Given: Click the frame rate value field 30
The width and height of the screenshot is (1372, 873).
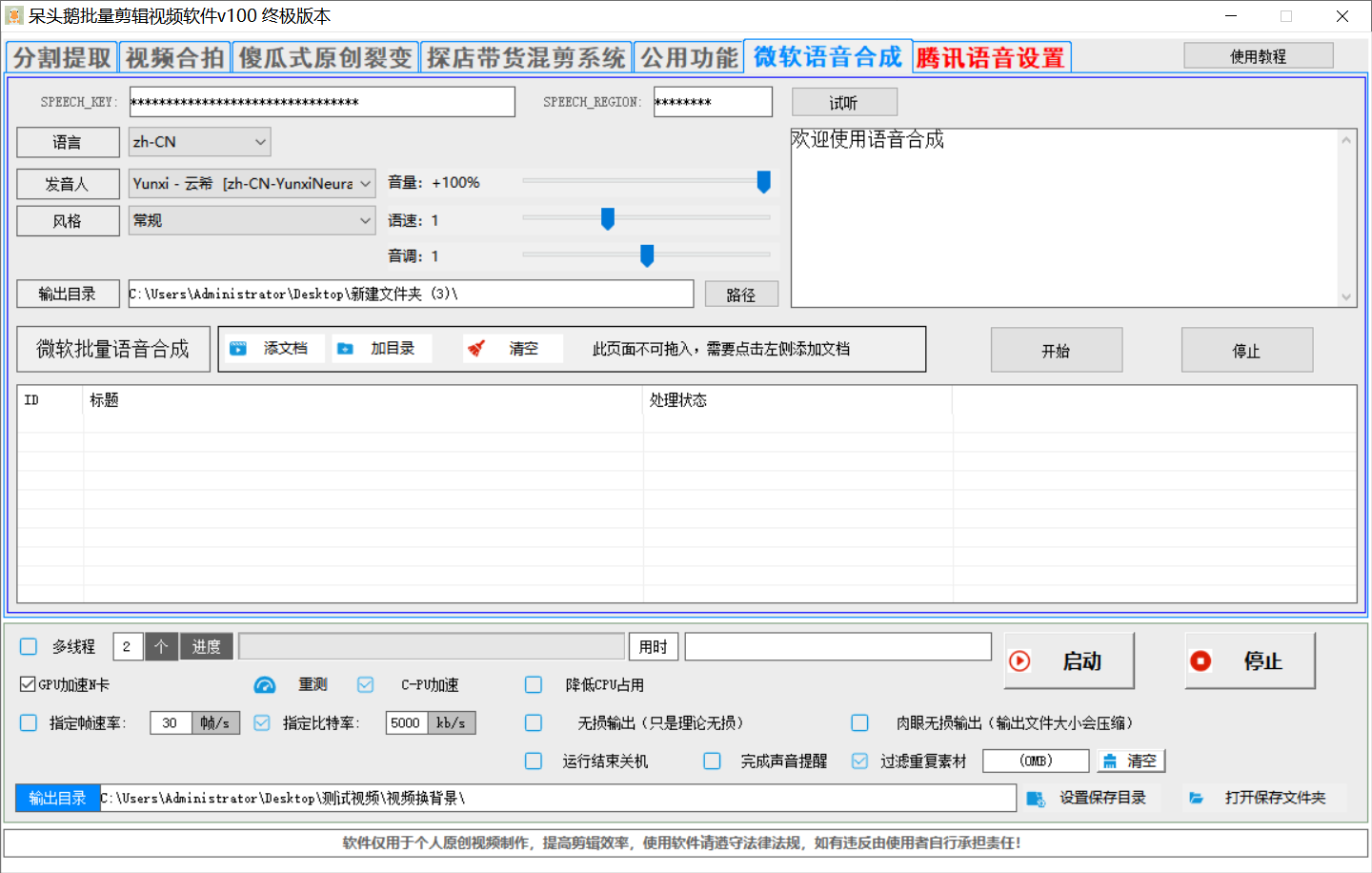Looking at the screenshot, I should coord(171,722).
